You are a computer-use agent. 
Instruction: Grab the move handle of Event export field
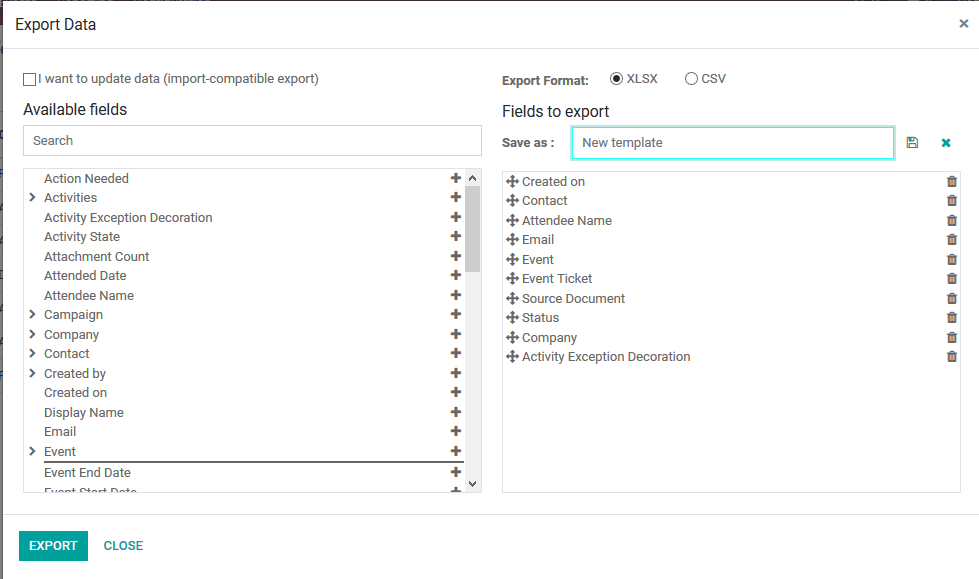click(513, 259)
